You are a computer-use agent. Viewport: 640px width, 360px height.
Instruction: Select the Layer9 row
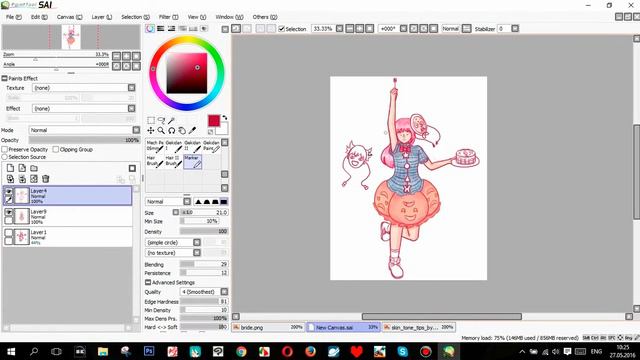67,216
